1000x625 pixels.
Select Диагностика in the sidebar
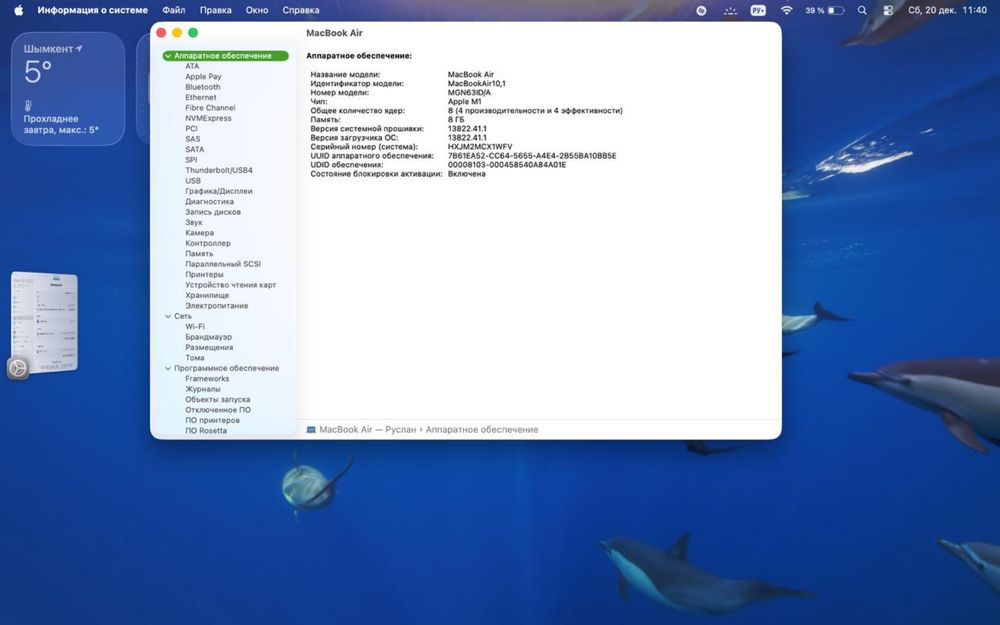[x=209, y=202]
